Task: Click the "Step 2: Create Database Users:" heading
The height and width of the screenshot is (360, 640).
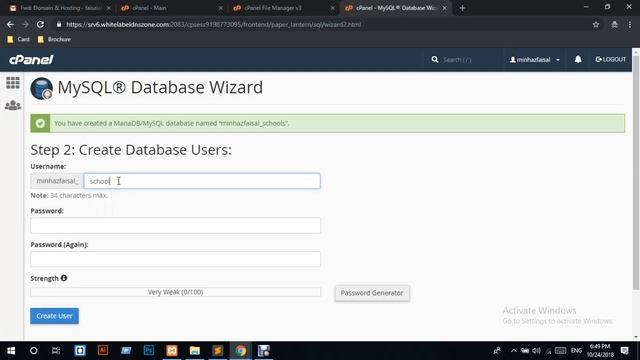Action: tap(131, 150)
